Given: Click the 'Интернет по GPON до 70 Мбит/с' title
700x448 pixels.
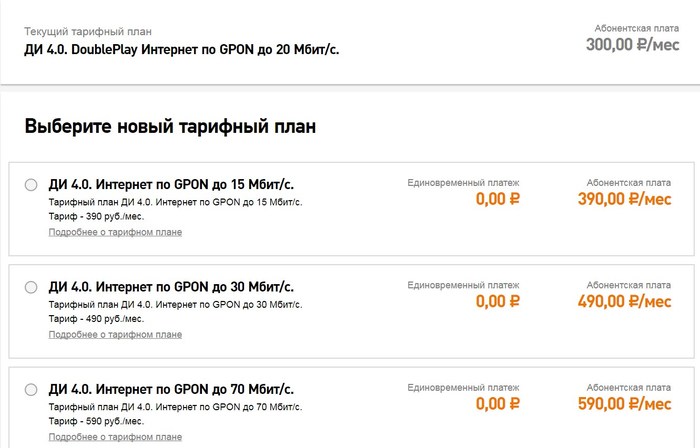Looking at the screenshot, I should pos(171,388).
